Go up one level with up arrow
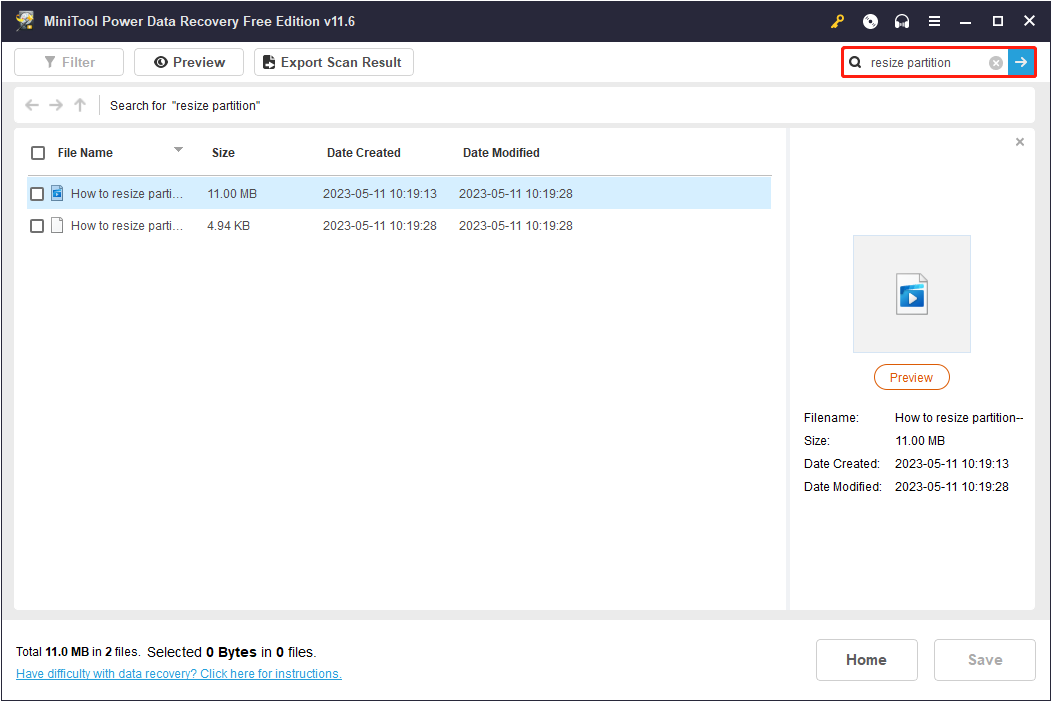Image resolution: width=1053 pixels, height=703 pixels. coord(80,105)
